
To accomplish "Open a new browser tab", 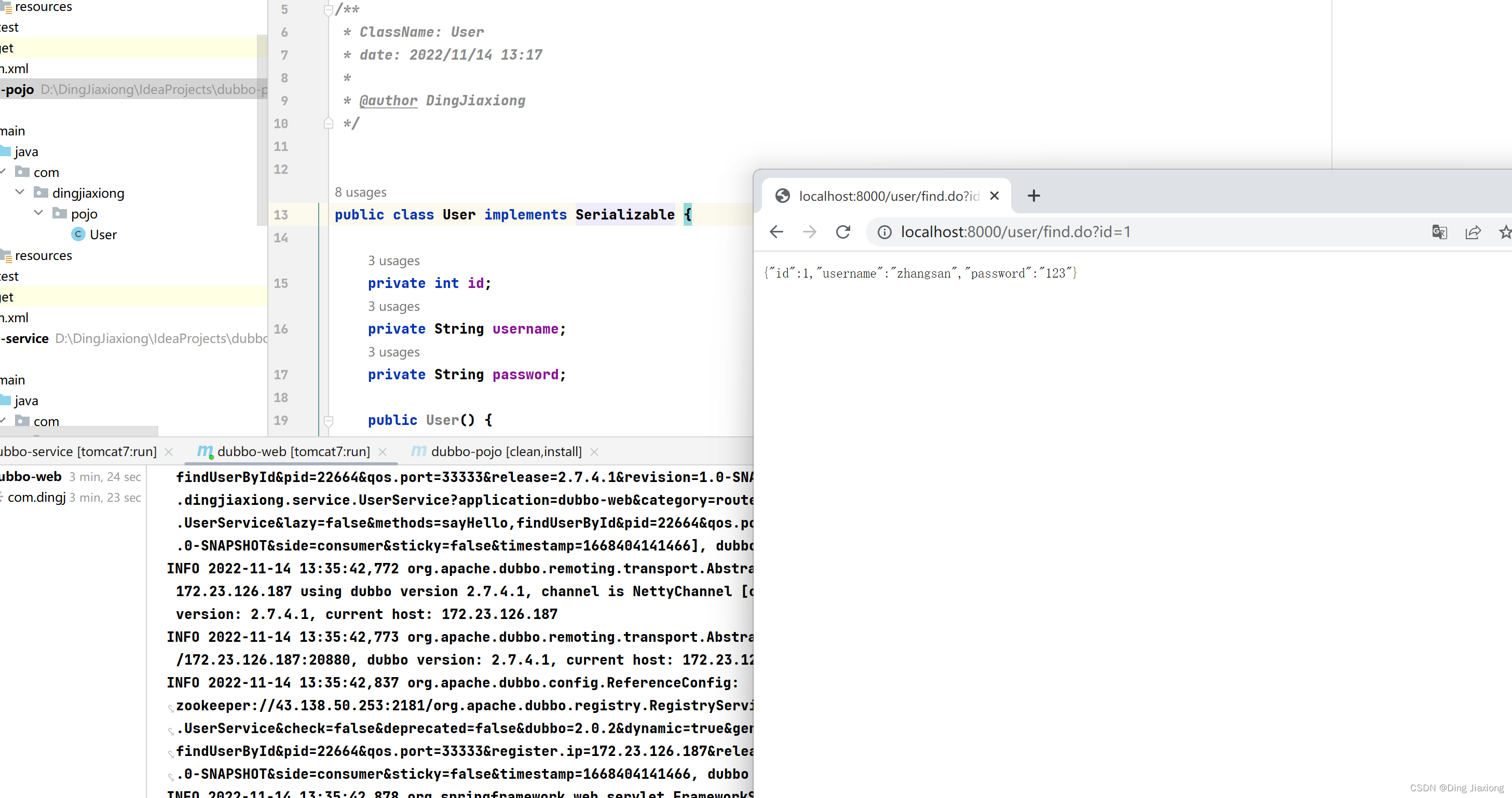I will tap(1034, 196).
